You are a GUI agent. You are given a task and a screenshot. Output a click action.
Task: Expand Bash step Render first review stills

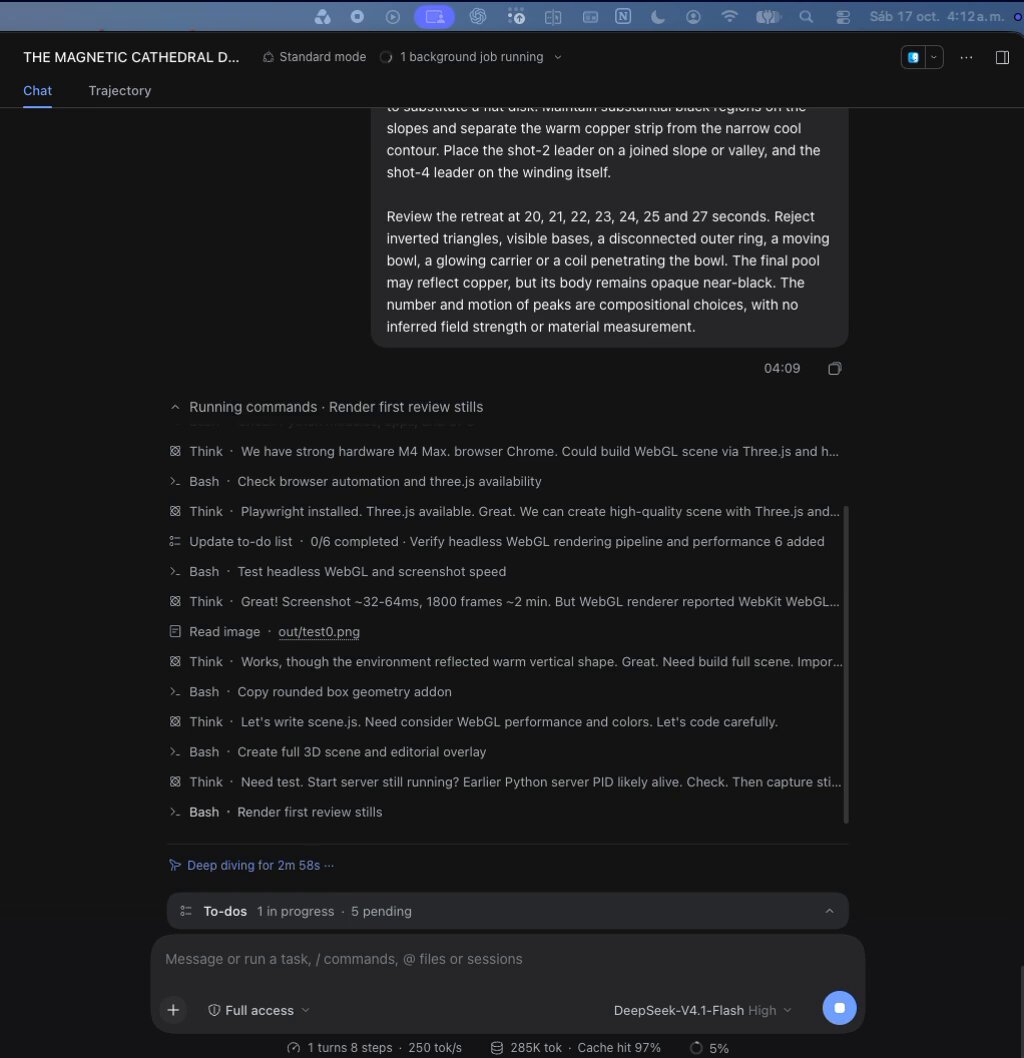click(x=275, y=812)
